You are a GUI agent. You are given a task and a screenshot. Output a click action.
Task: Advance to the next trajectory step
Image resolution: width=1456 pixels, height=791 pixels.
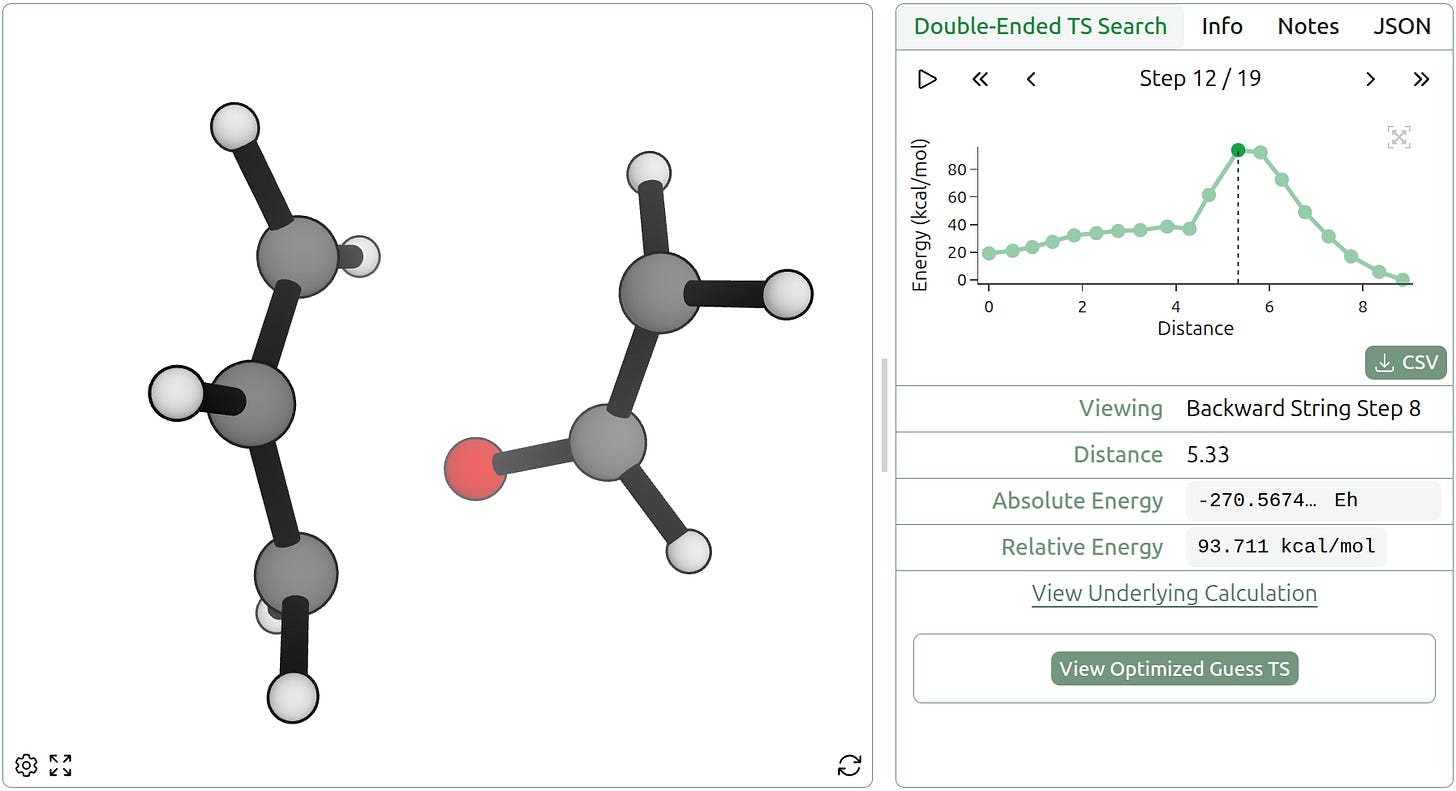point(1370,79)
